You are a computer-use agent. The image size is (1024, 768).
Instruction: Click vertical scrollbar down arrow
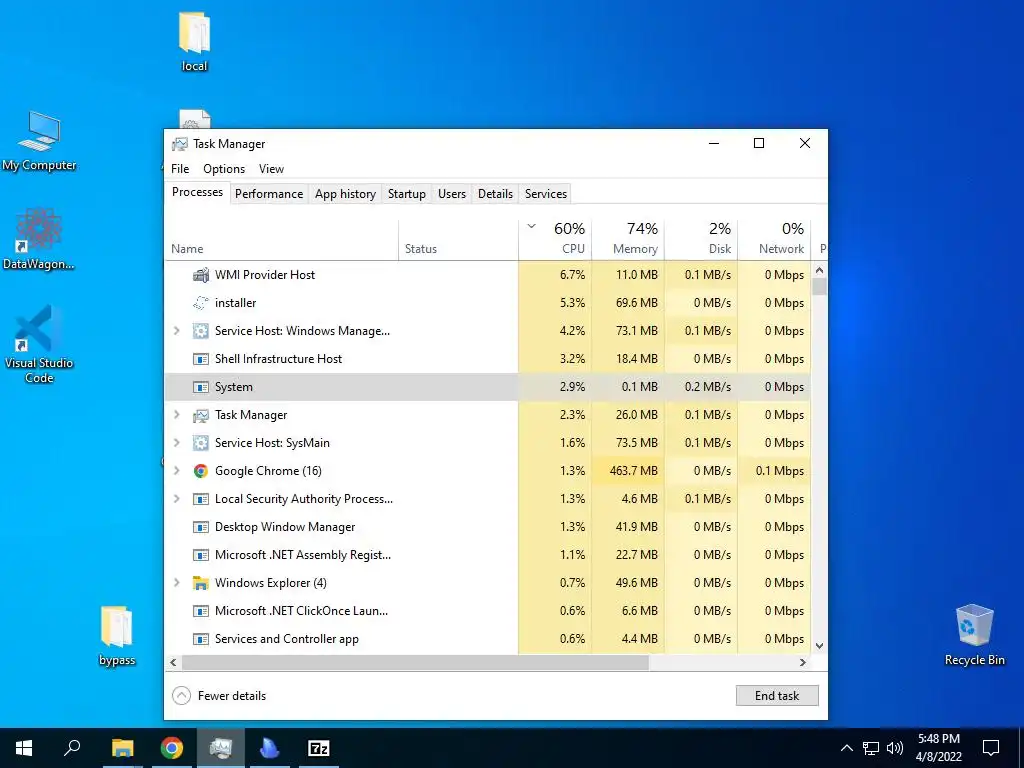coord(820,646)
